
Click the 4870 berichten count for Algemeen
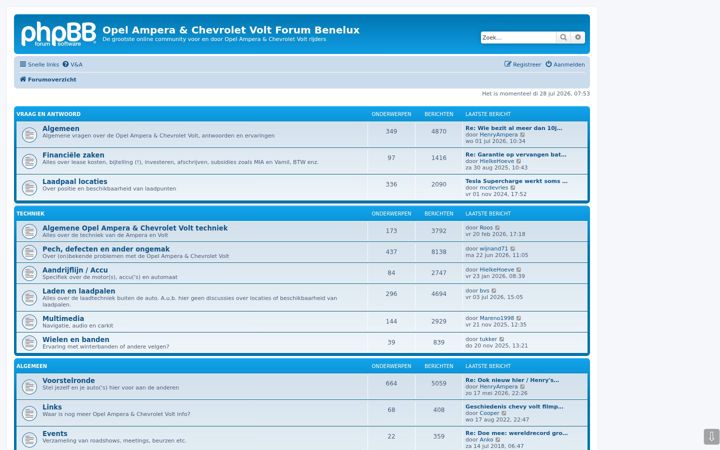tap(439, 132)
